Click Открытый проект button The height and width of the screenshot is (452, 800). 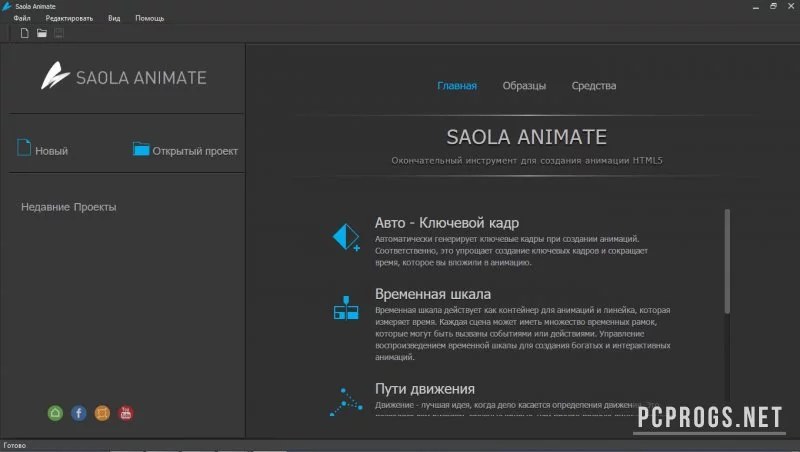(185, 149)
